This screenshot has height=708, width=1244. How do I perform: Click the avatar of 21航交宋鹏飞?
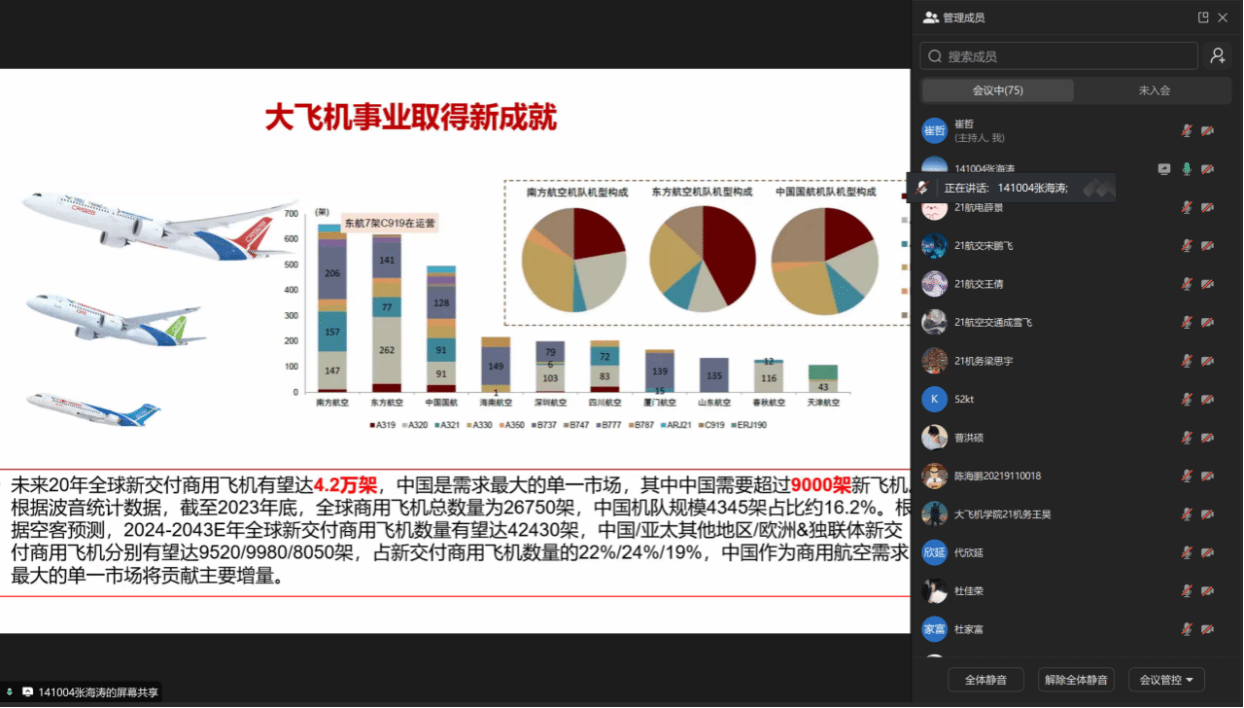934,246
